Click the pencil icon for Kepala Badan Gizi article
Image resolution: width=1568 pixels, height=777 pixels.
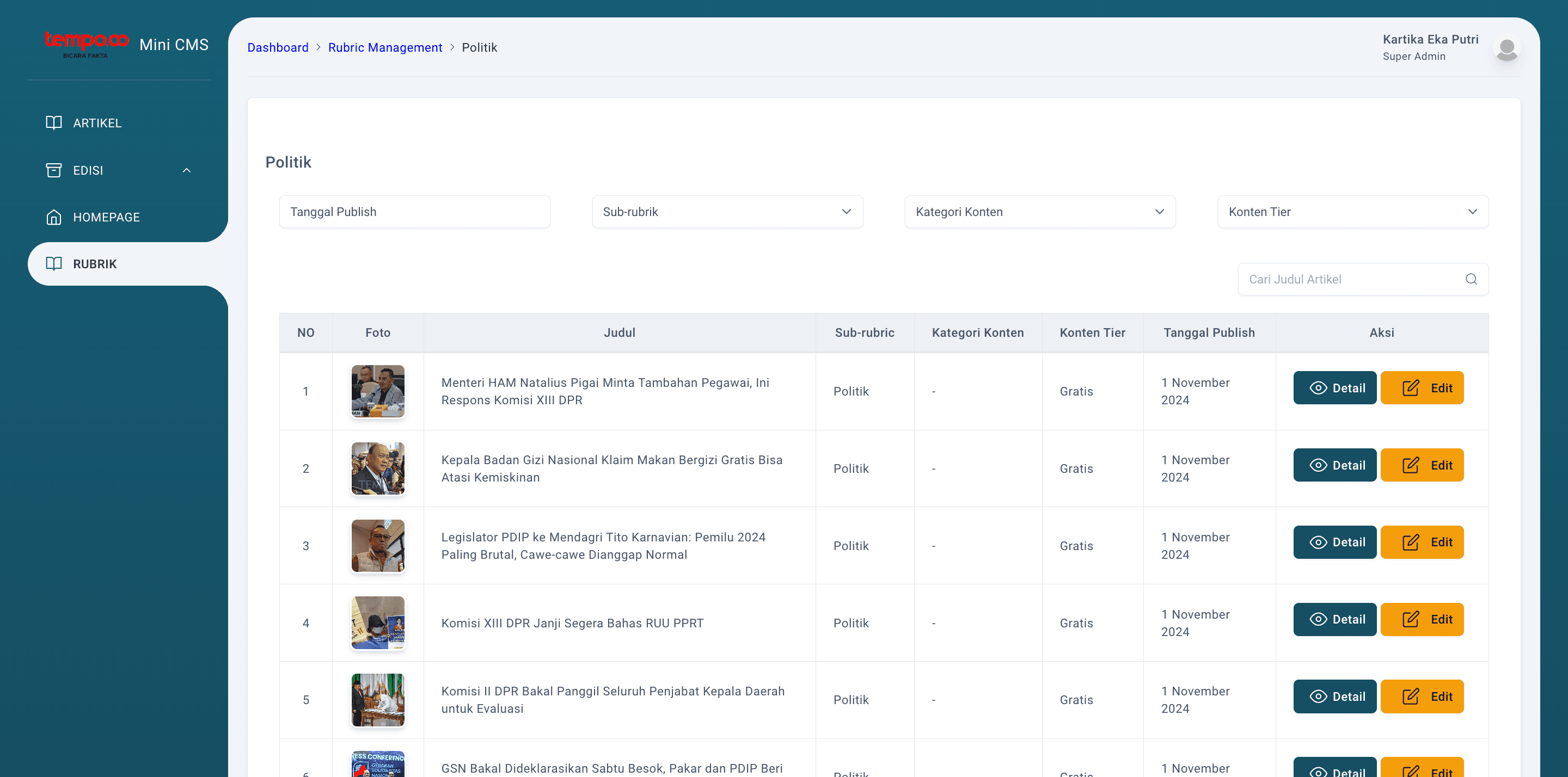coord(1410,465)
